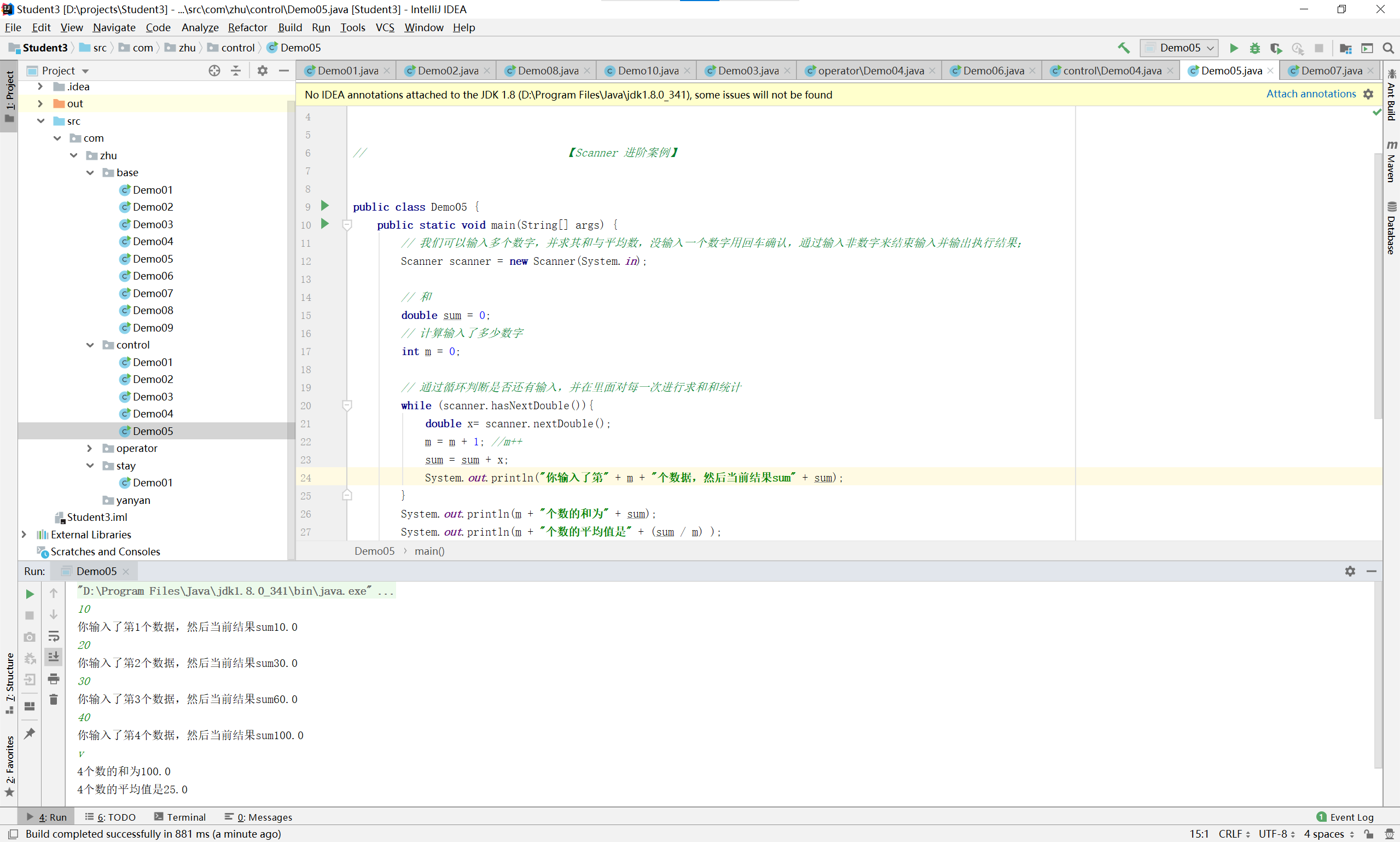Collapse the control package folder
Image resolution: width=1400 pixels, height=842 pixels.
[90, 345]
